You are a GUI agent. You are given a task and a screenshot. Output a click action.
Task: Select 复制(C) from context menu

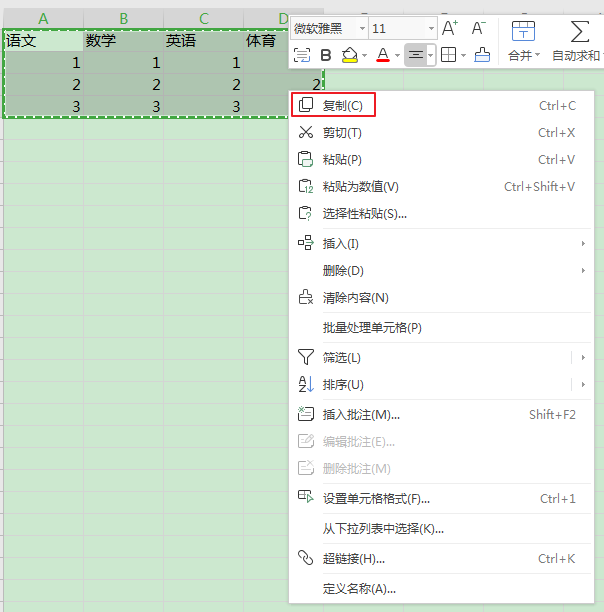(441, 105)
